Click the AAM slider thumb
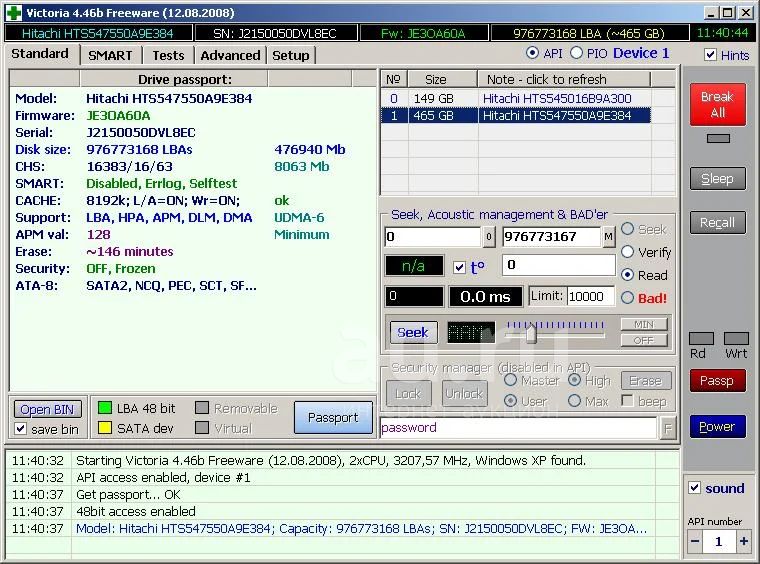 [x=531, y=333]
